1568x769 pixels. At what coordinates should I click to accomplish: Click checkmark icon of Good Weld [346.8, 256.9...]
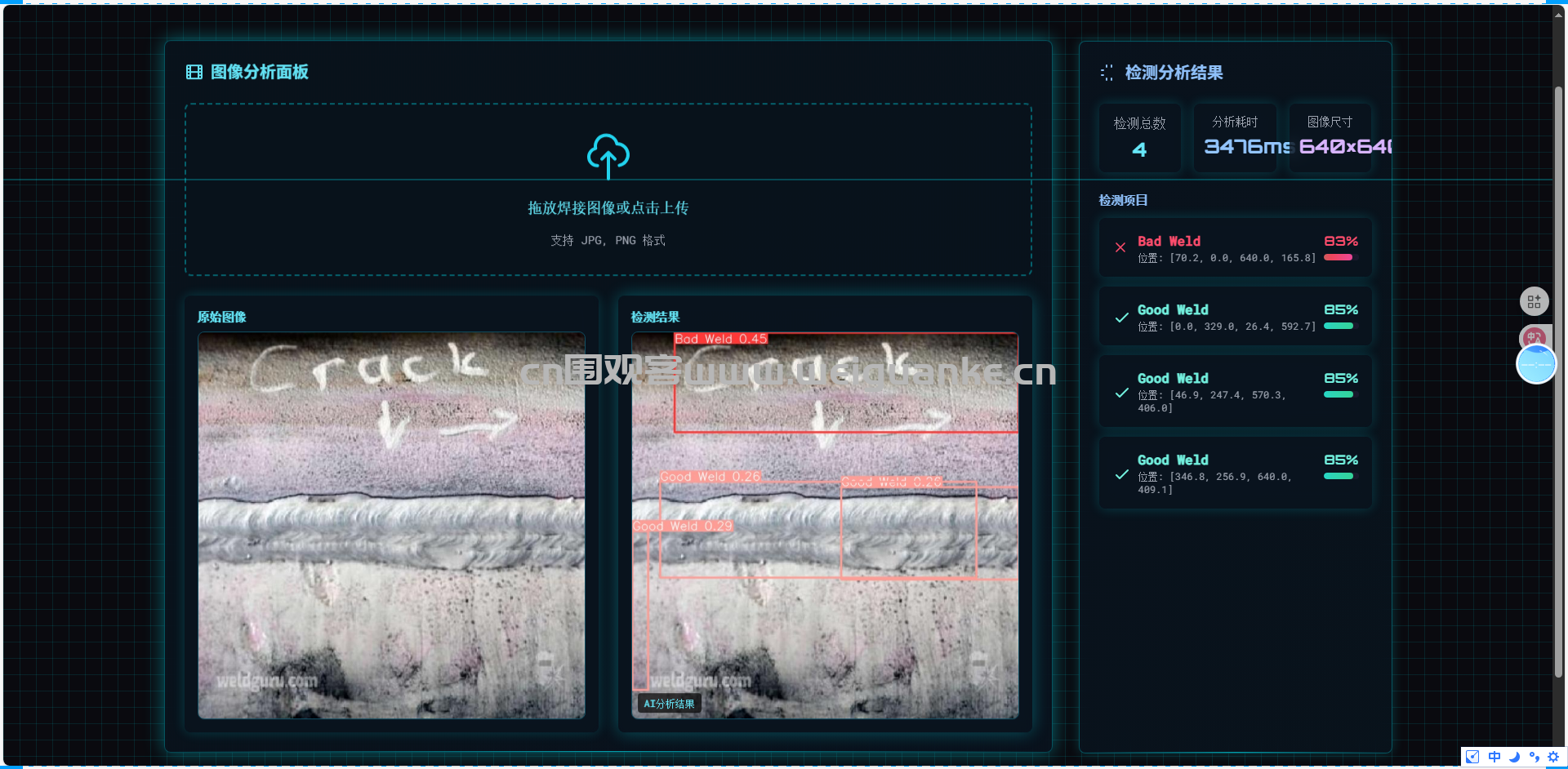1122,474
